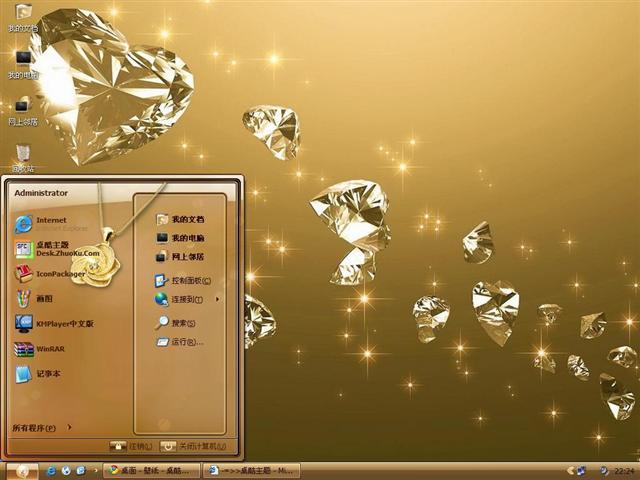Open Control Panel (控制面板)
The image size is (640, 480).
pyautogui.click(x=183, y=280)
